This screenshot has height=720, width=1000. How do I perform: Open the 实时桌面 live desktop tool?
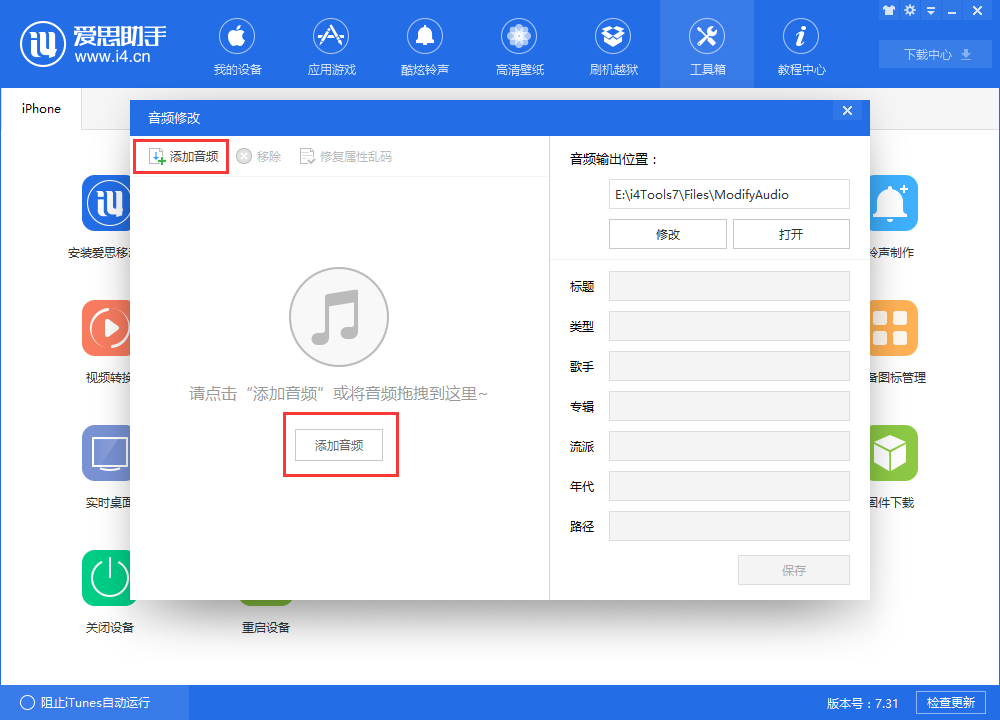107,453
